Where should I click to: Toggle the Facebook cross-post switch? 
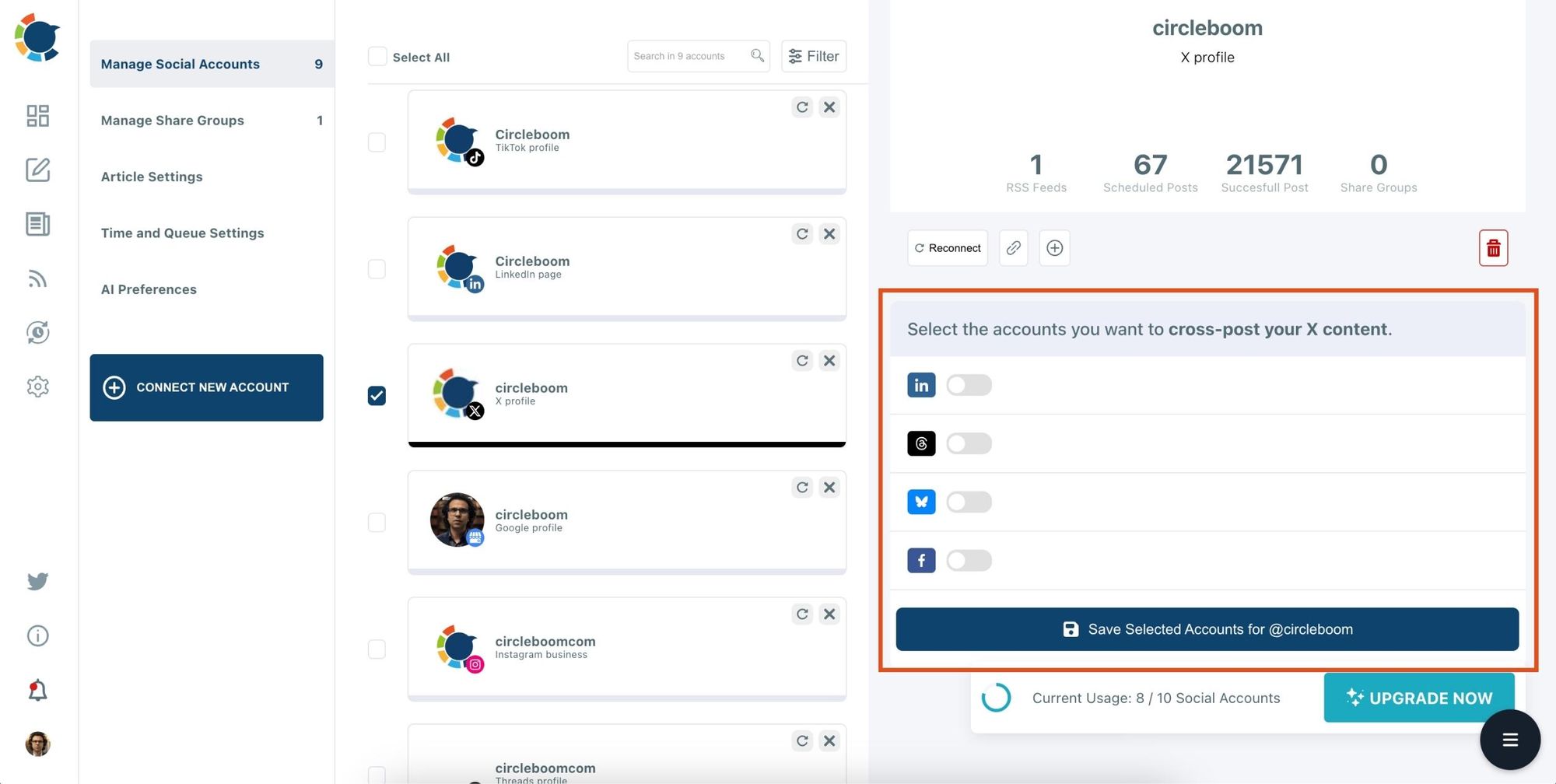pos(969,560)
